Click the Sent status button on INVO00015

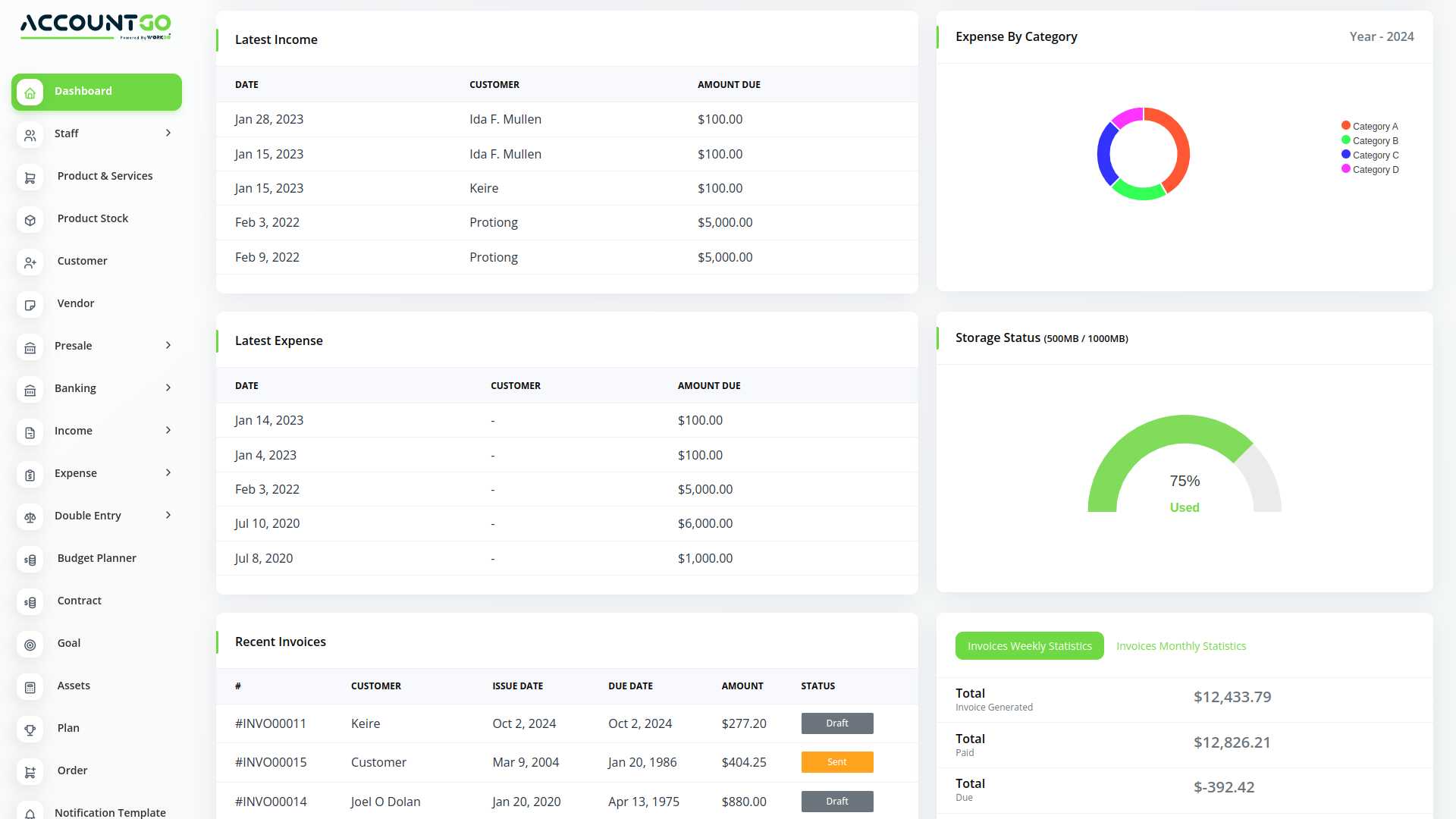[x=836, y=761]
